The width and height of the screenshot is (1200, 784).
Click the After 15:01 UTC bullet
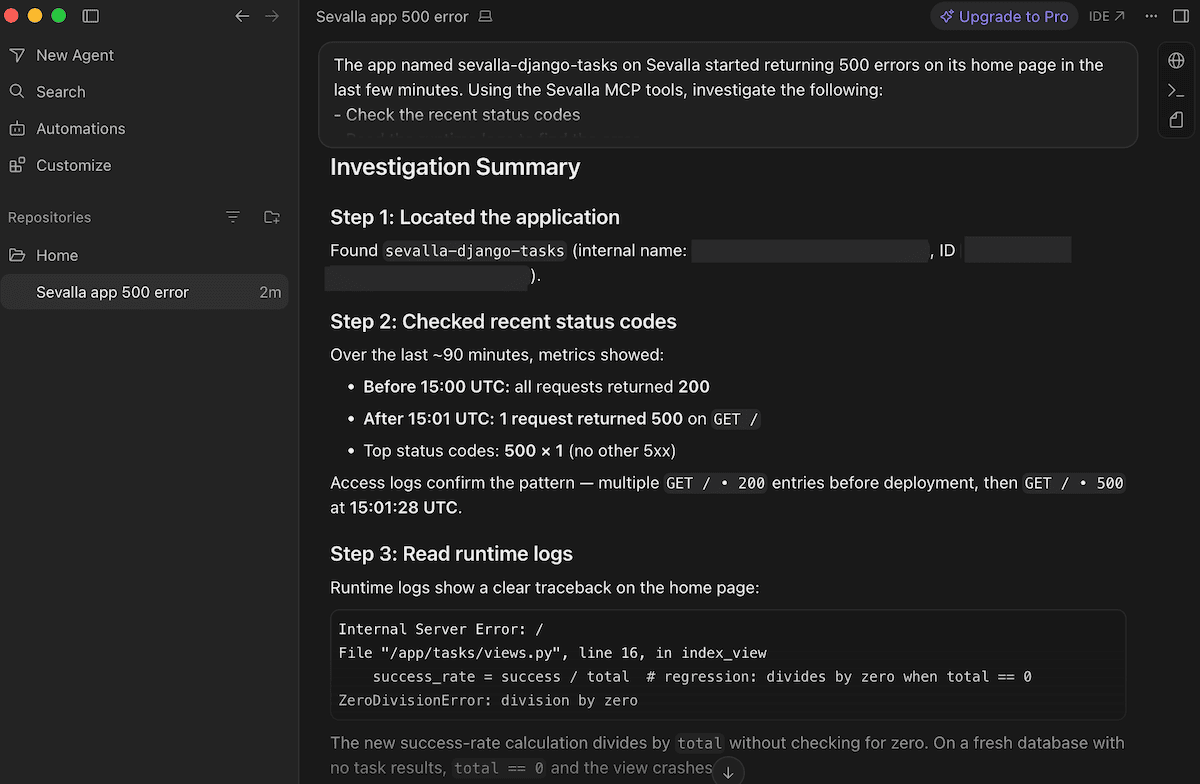tap(562, 419)
